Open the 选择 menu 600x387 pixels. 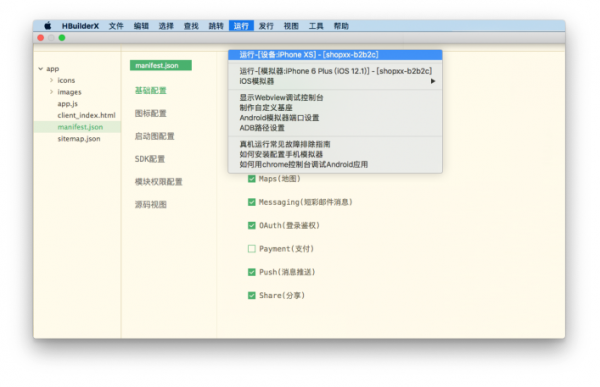tap(166, 26)
